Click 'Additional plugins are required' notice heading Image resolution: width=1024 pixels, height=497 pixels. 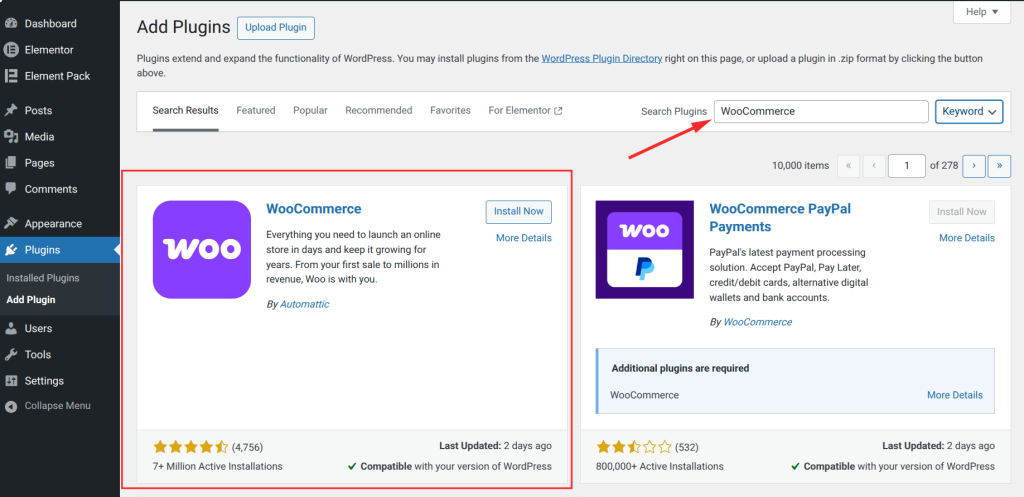tap(680, 368)
